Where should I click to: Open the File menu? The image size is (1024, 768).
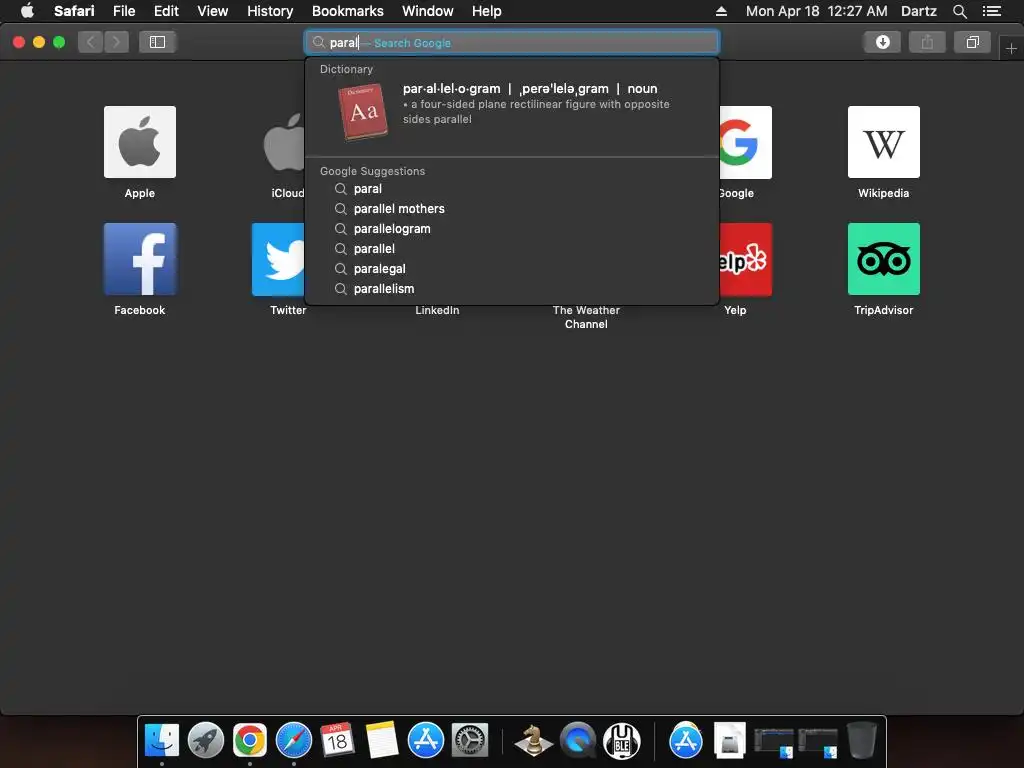[124, 11]
